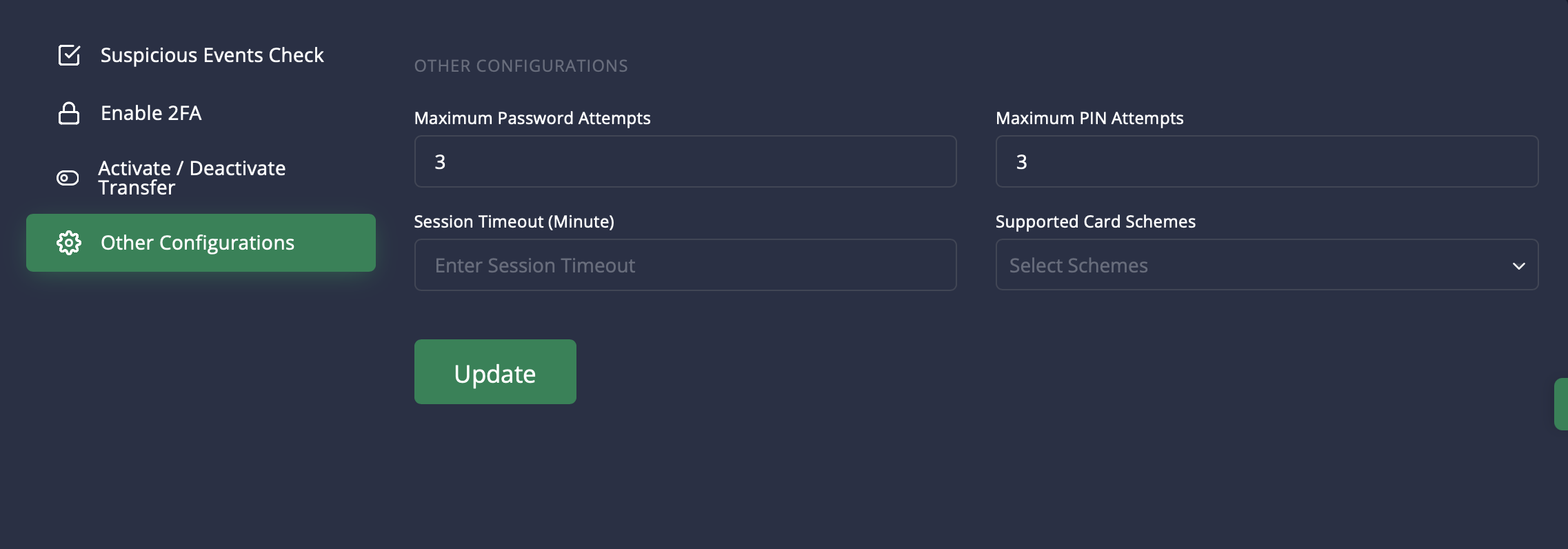Image resolution: width=1568 pixels, height=549 pixels.
Task: Click the Session Timeout (Minute) label
Action: point(514,222)
